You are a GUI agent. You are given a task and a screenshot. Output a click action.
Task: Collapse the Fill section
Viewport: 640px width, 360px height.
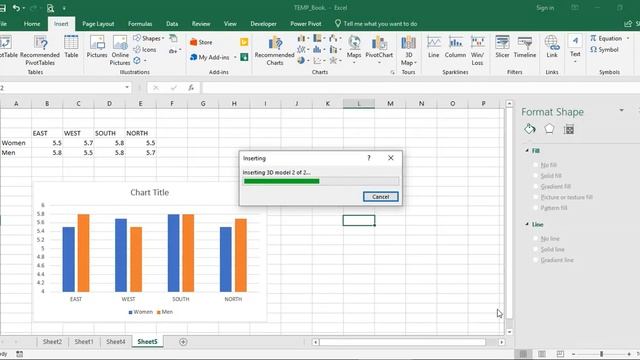(x=527, y=151)
